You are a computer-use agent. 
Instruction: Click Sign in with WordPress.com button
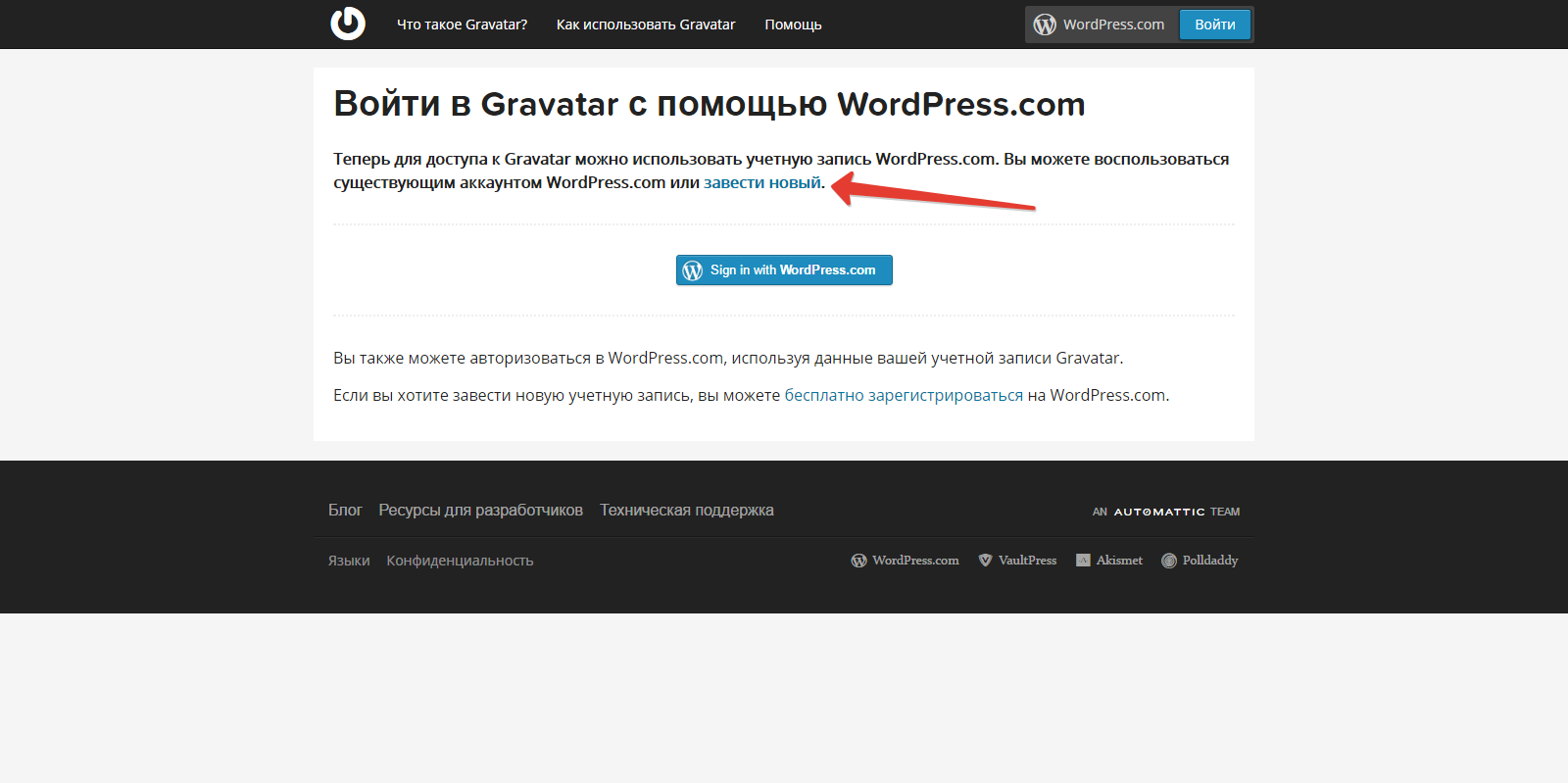(x=784, y=270)
